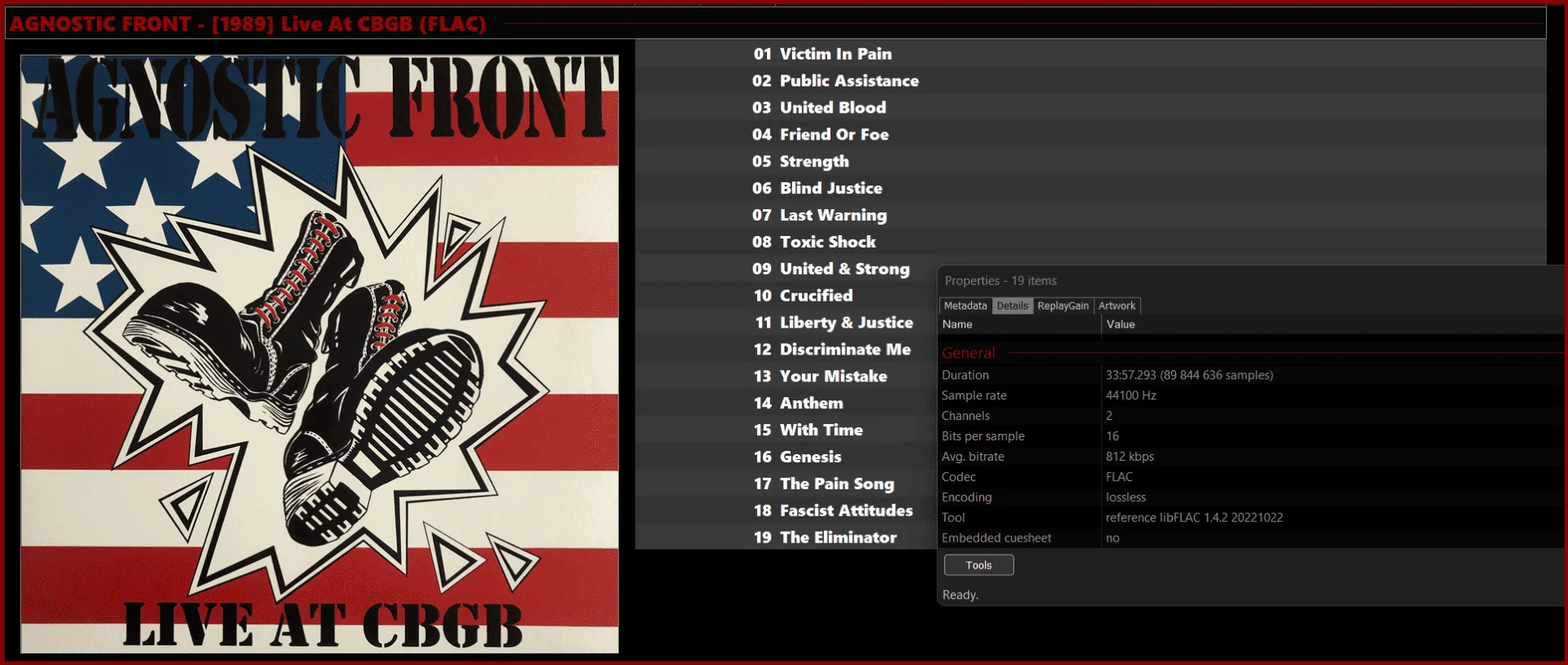Select track 11 Liberty & Justice

[833, 323]
